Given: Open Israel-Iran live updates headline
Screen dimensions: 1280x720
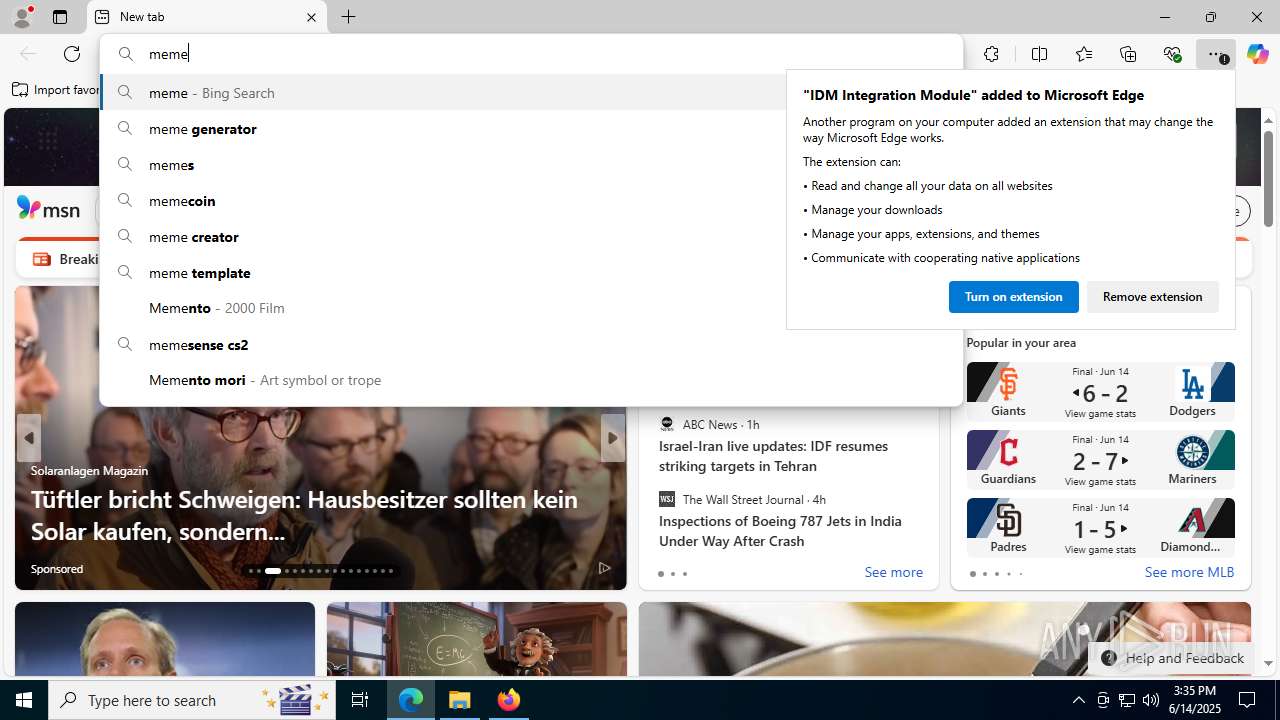Looking at the screenshot, I should 773,456.
